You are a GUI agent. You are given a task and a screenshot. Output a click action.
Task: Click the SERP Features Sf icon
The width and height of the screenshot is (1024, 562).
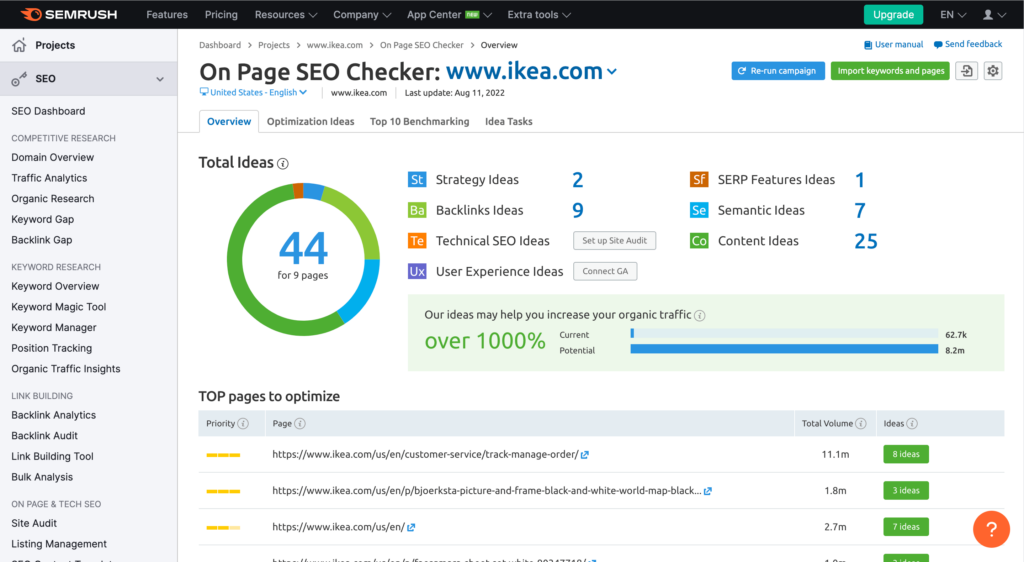(x=699, y=180)
